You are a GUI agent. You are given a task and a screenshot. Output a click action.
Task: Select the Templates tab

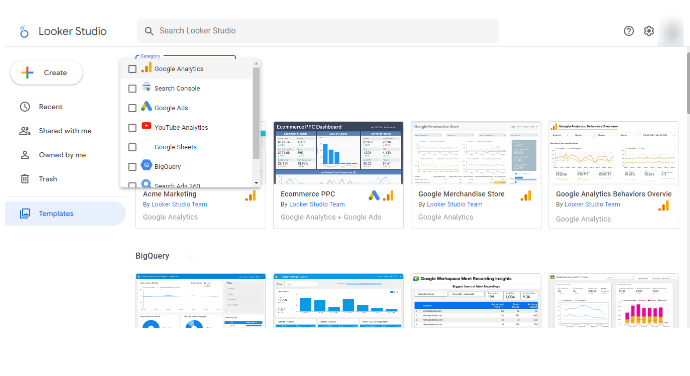65,214
